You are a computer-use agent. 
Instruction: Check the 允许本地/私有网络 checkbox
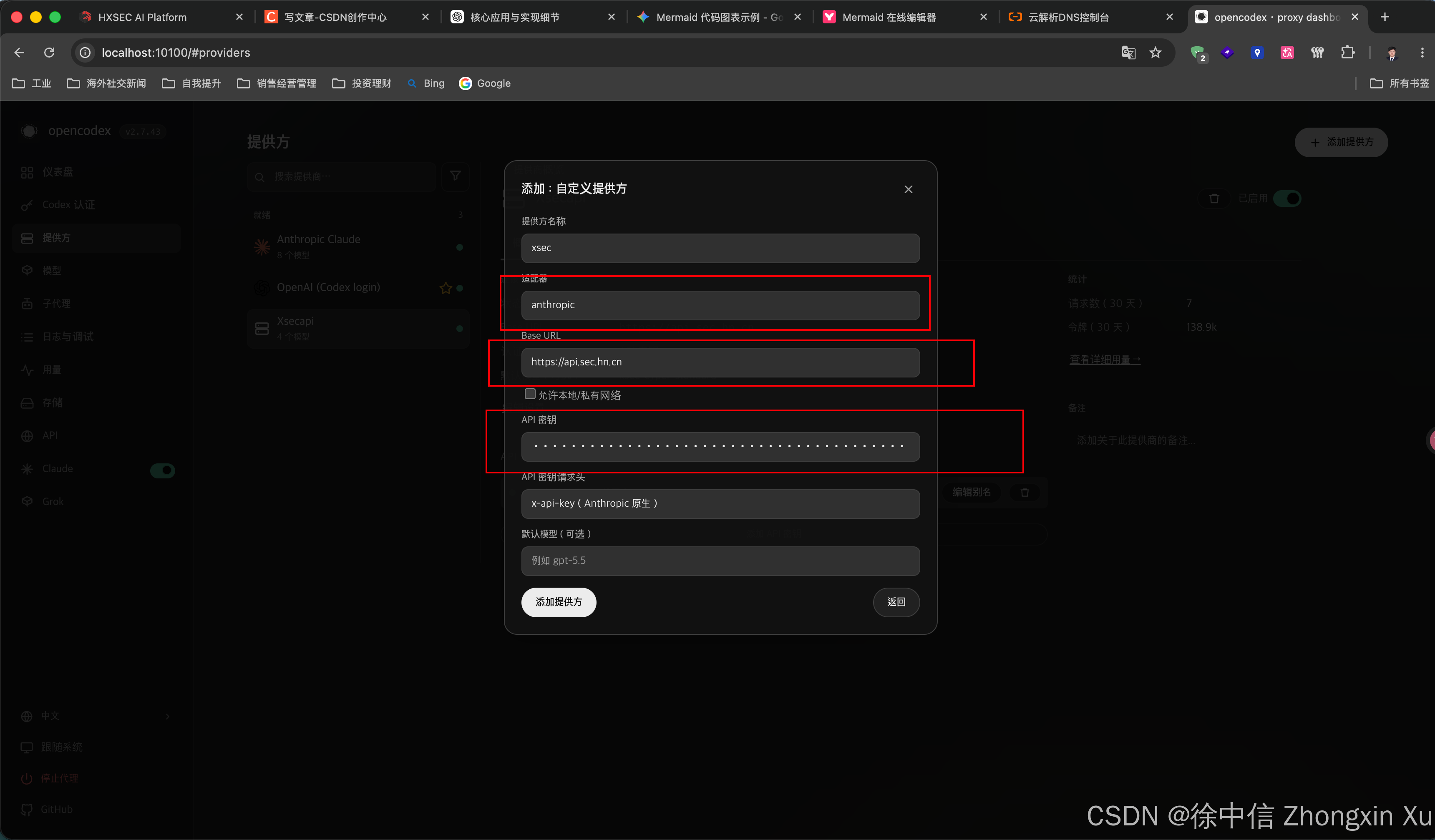click(530, 394)
